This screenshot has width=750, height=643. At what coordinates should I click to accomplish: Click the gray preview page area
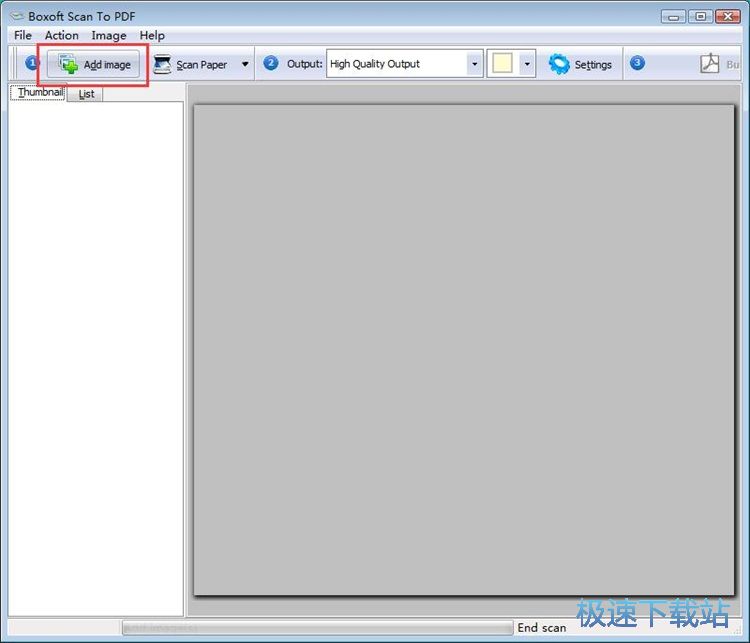coord(463,350)
